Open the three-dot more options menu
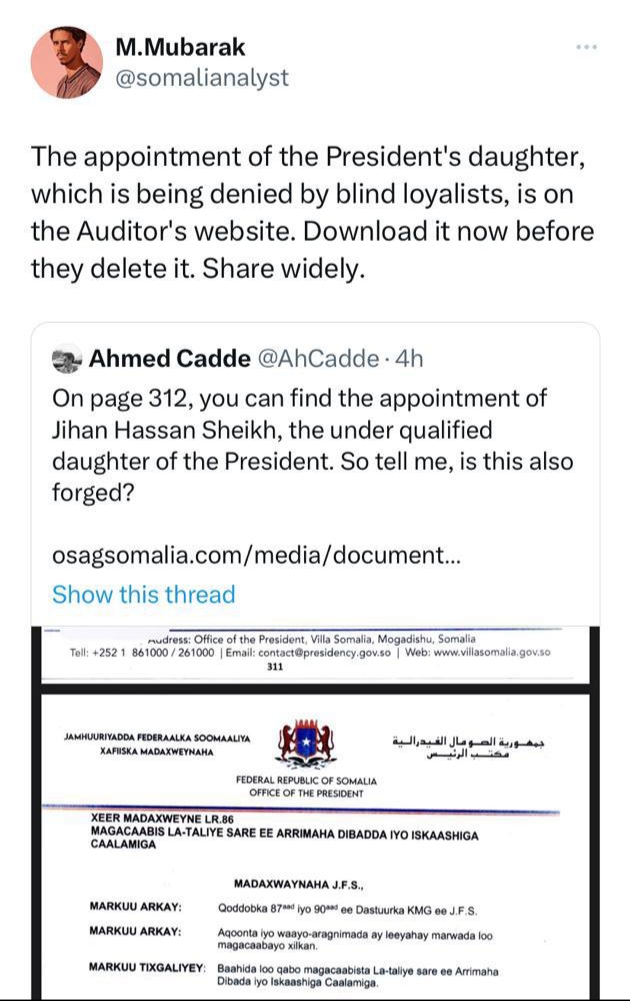 click(x=586, y=47)
